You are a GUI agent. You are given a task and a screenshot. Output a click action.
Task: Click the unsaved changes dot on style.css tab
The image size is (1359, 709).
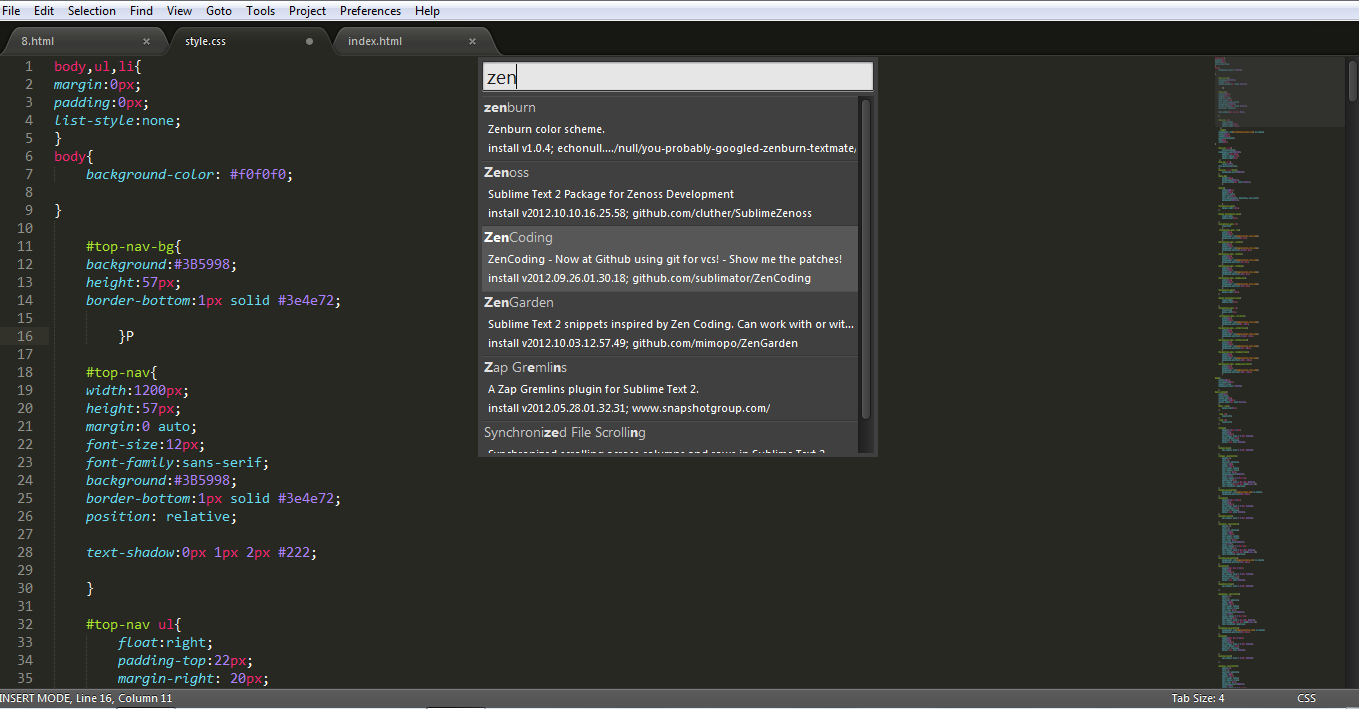click(310, 41)
